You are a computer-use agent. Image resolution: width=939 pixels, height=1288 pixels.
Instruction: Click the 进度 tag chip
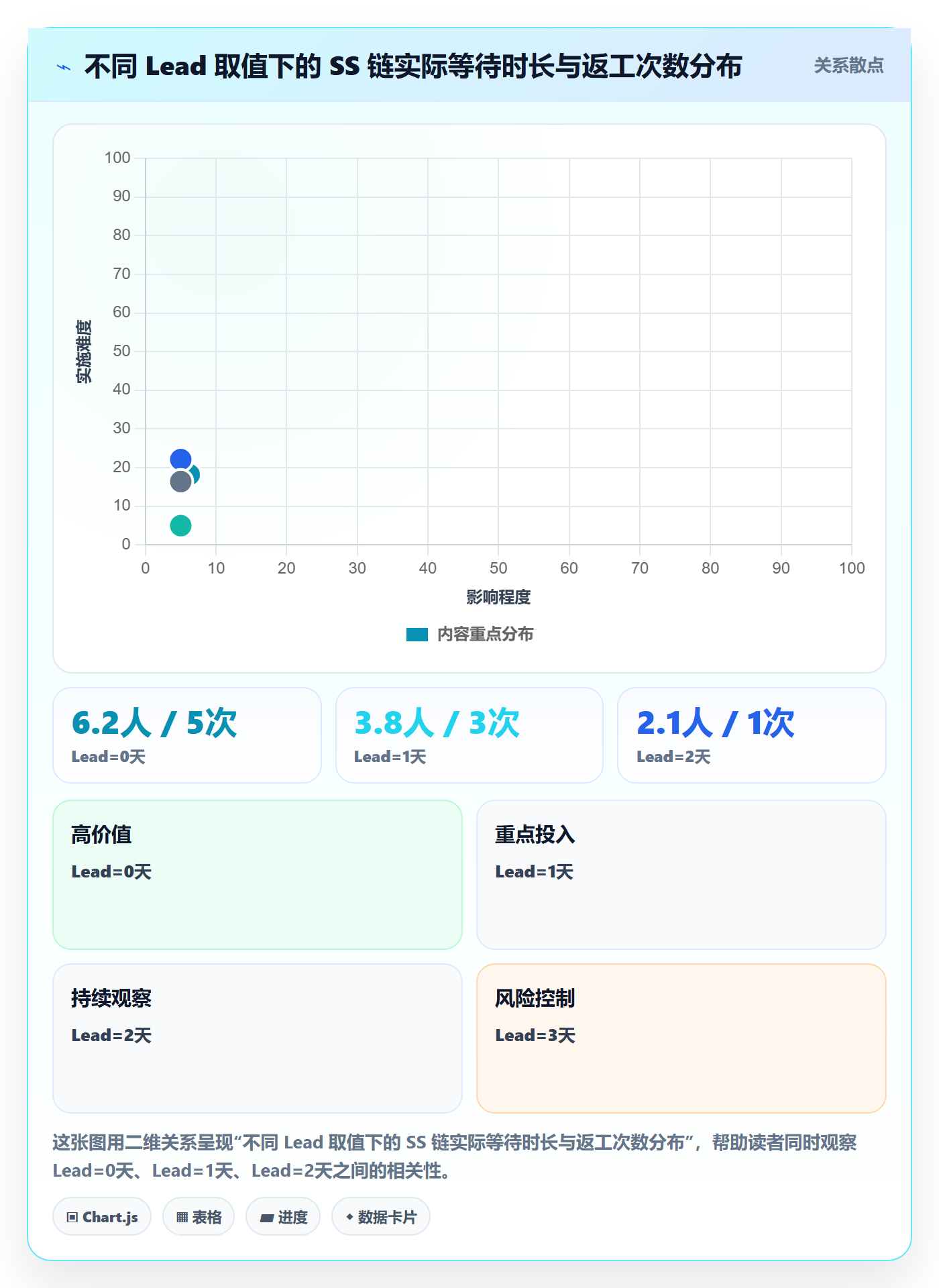pyautogui.click(x=283, y=1216)
